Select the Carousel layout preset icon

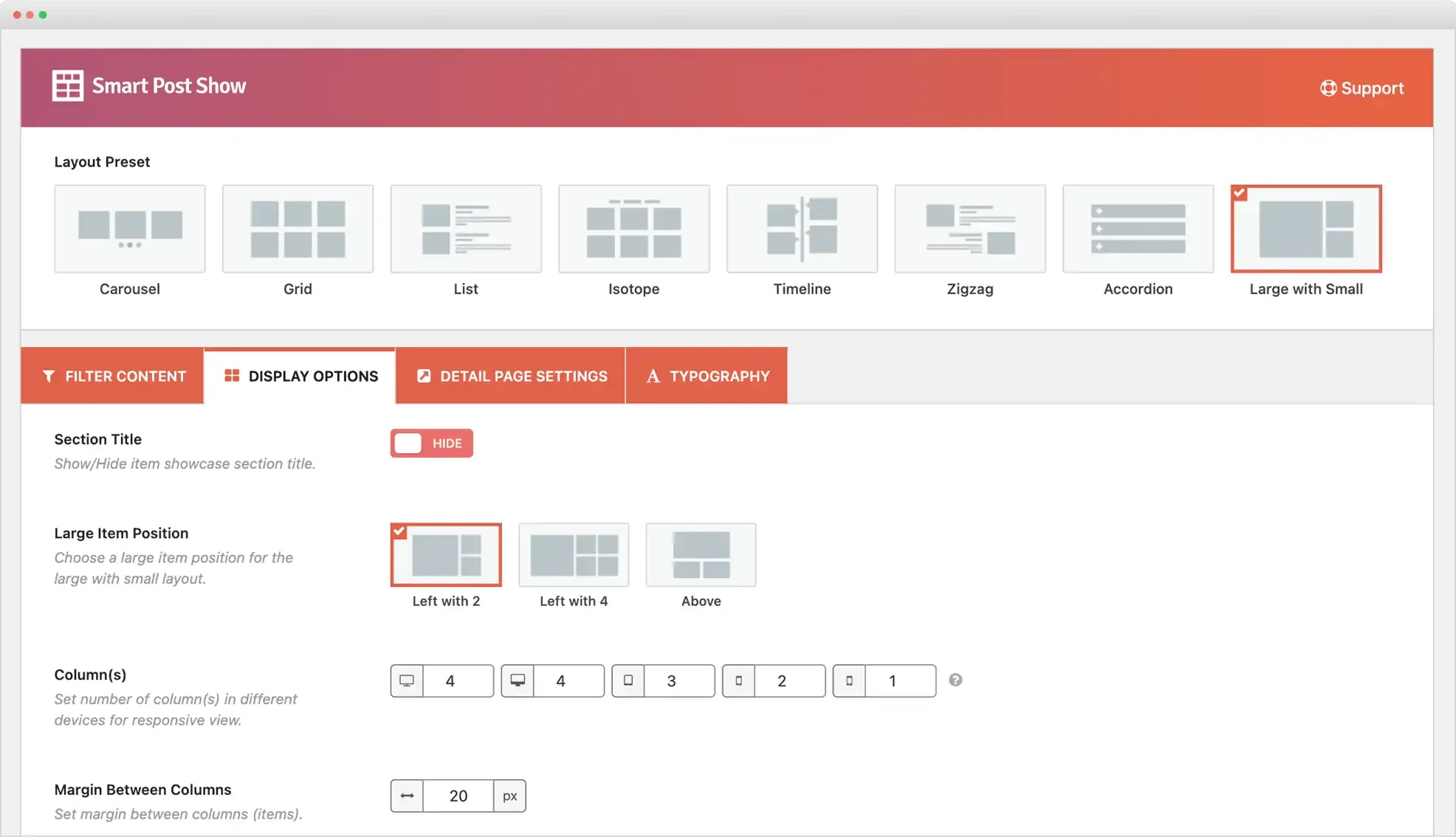[x=129, y=228]
